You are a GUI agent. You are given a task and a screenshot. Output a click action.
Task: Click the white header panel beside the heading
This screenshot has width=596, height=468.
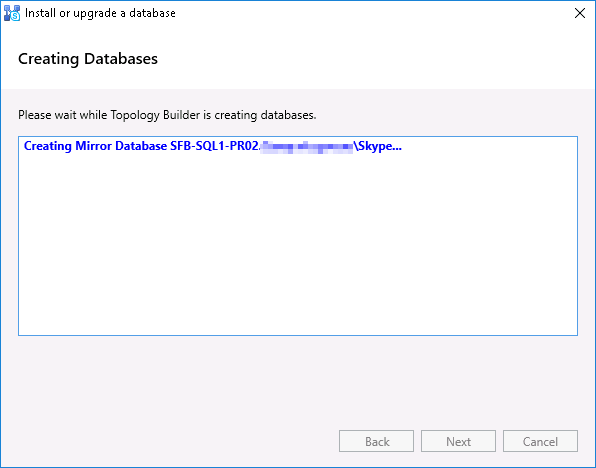[372, 59]
